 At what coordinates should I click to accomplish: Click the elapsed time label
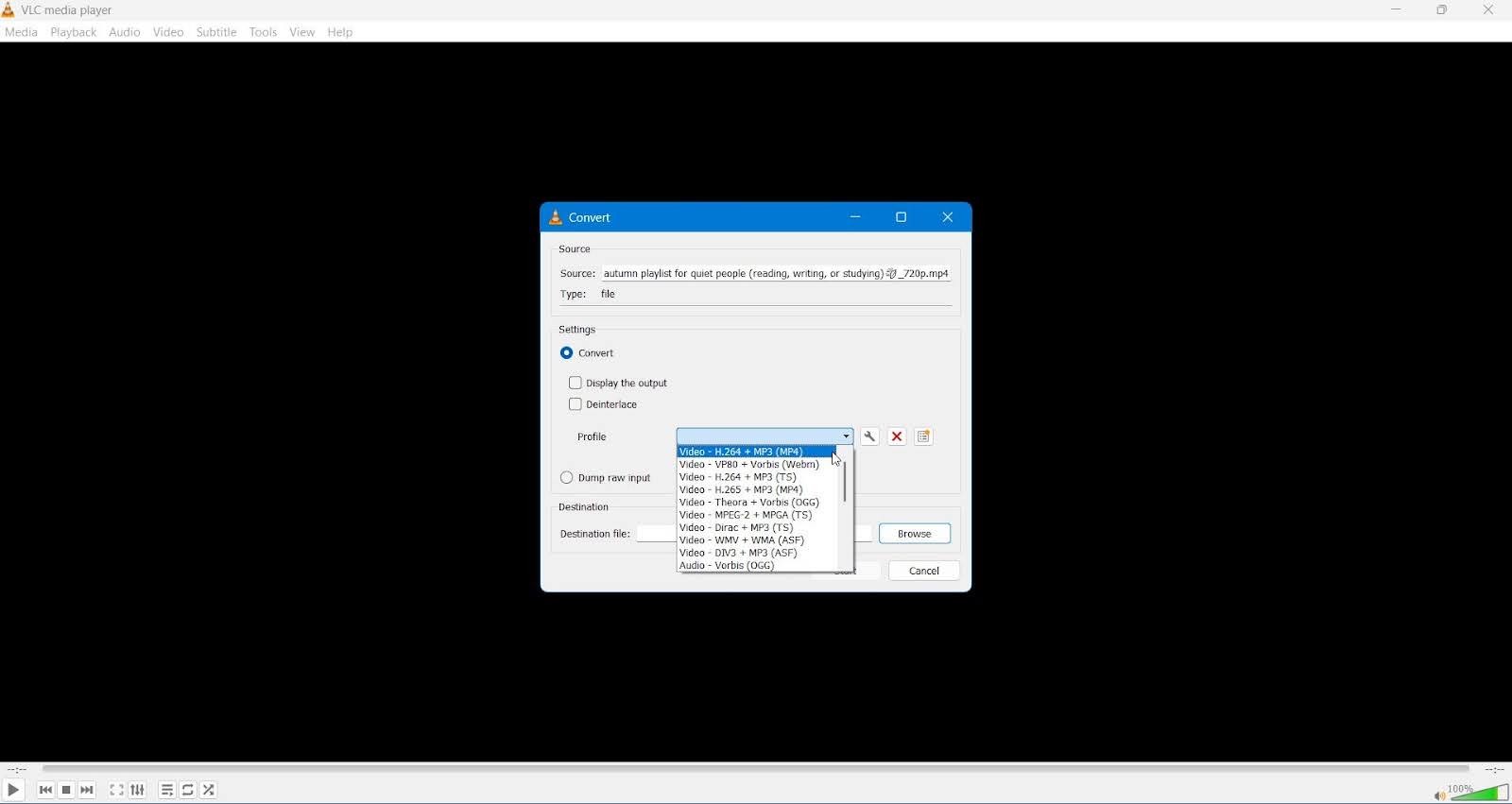pos(17,771)
